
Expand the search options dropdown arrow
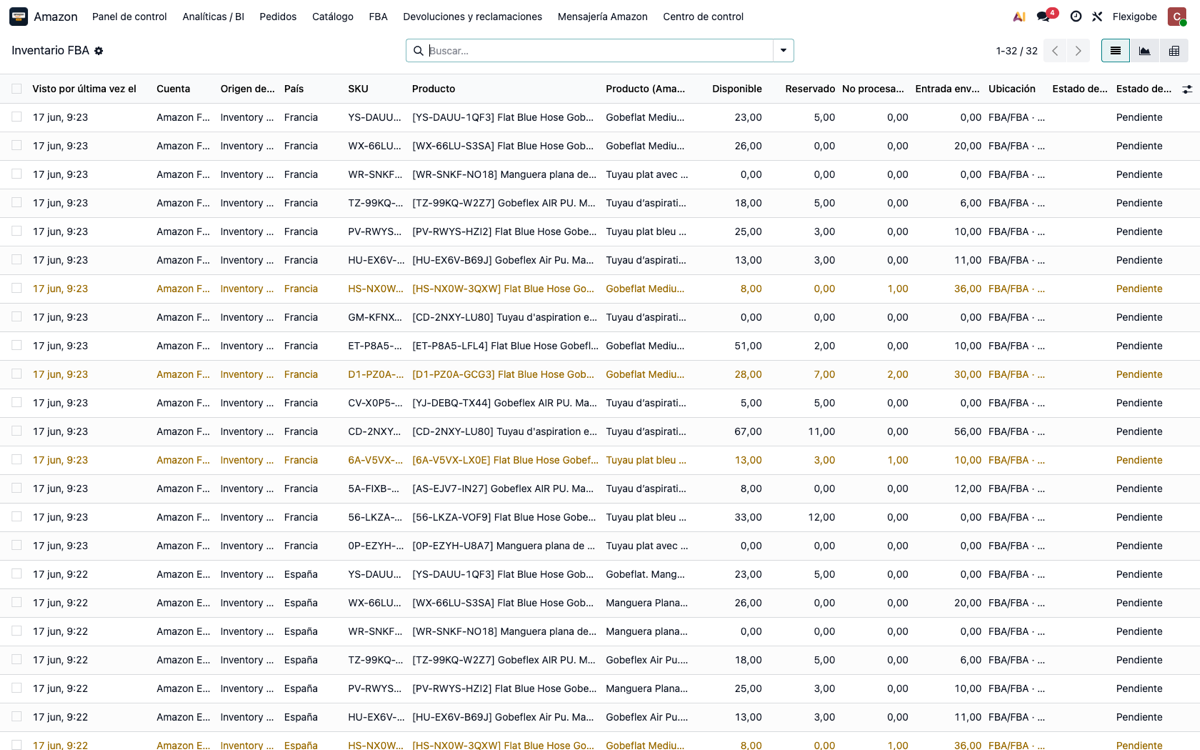tap(783, 51)
